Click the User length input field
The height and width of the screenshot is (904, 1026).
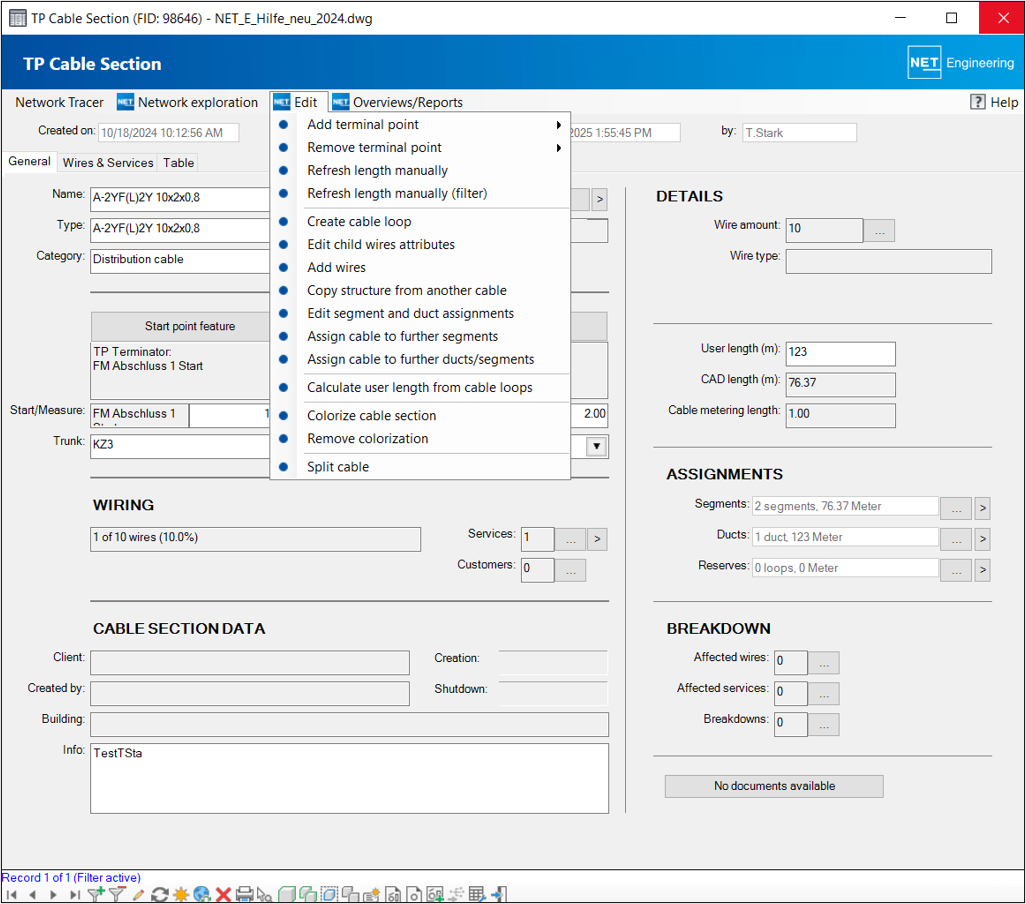(x=840, y=353)
